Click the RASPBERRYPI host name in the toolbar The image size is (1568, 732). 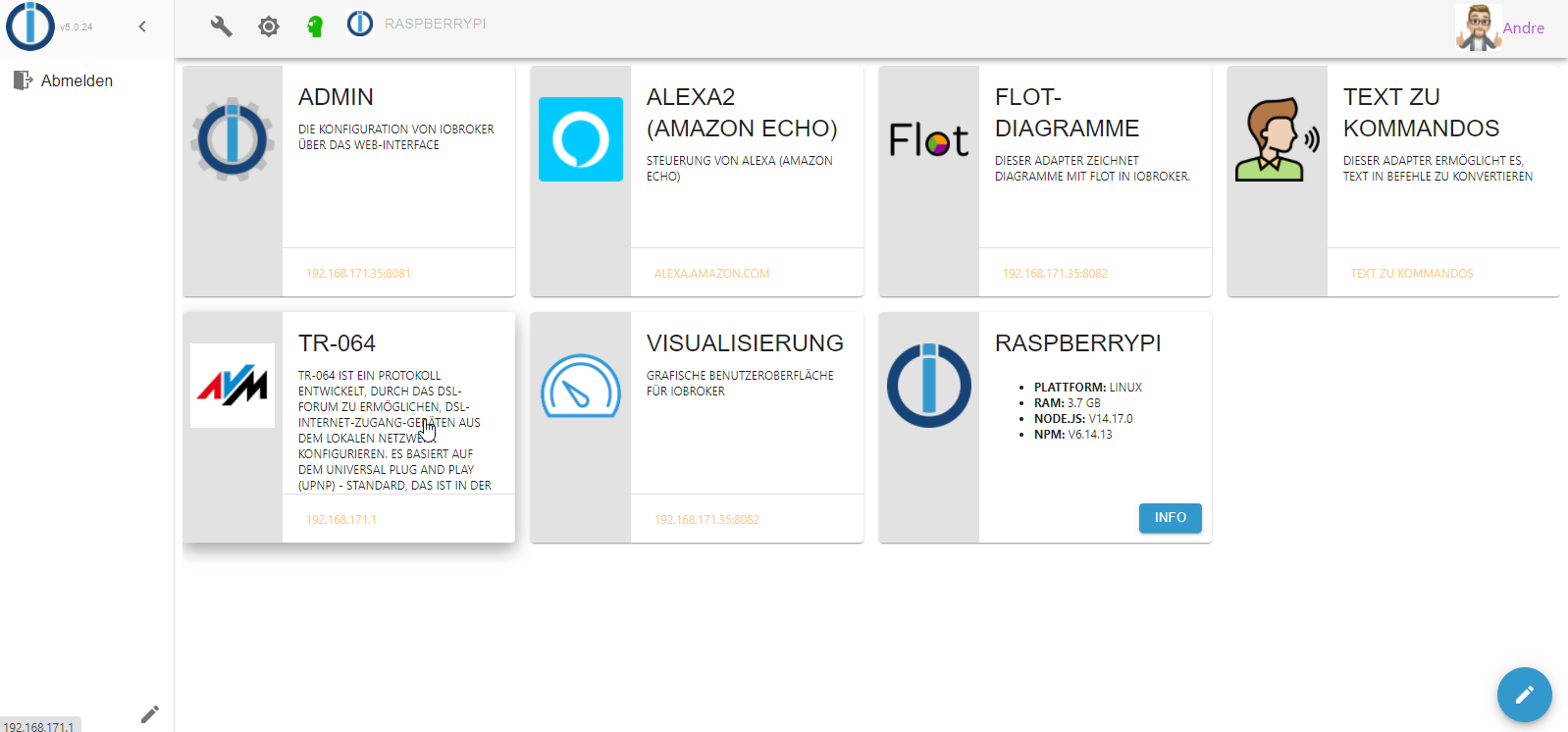point(435,24)
